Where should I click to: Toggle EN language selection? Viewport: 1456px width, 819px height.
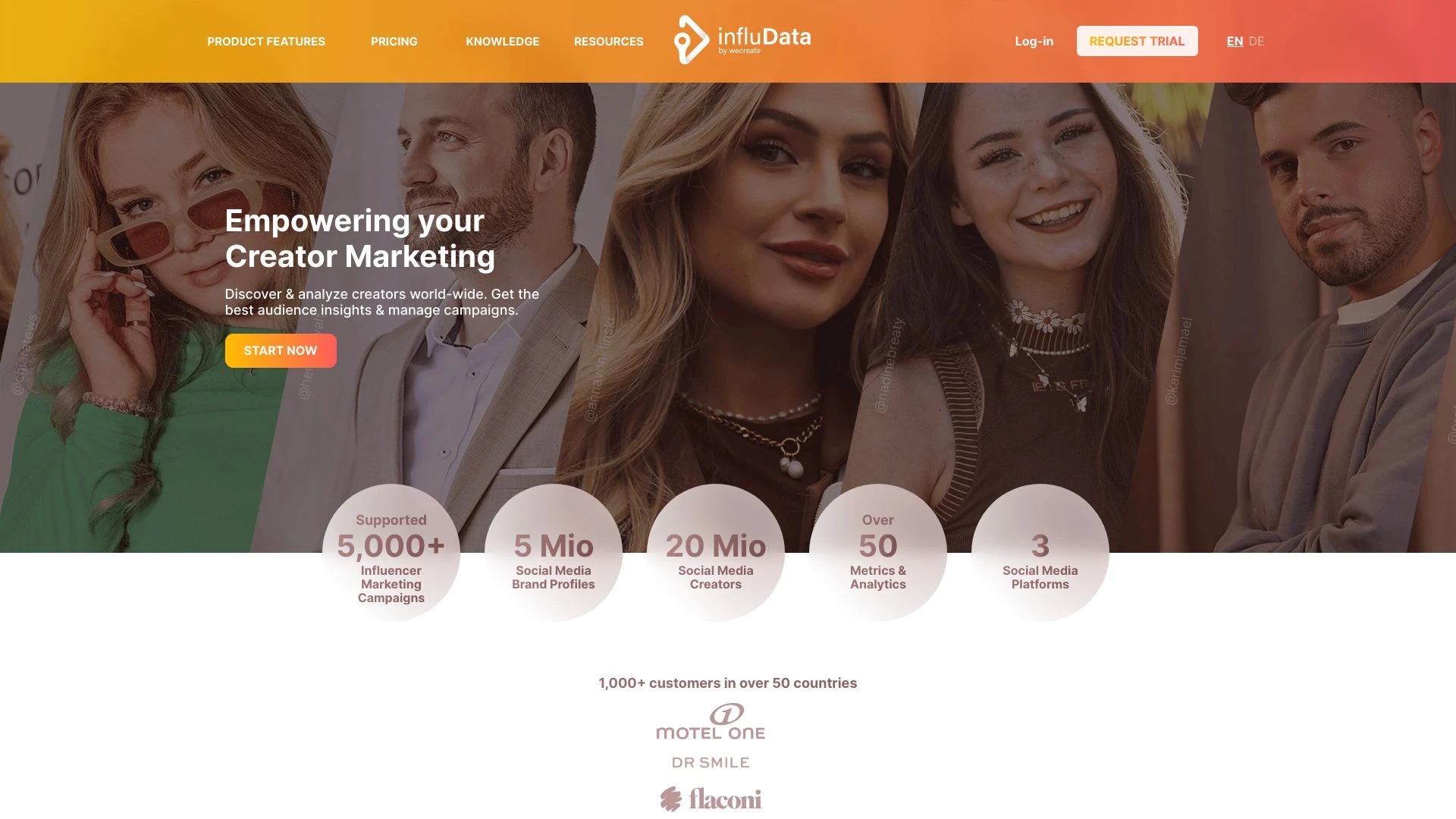(1234, 41)
